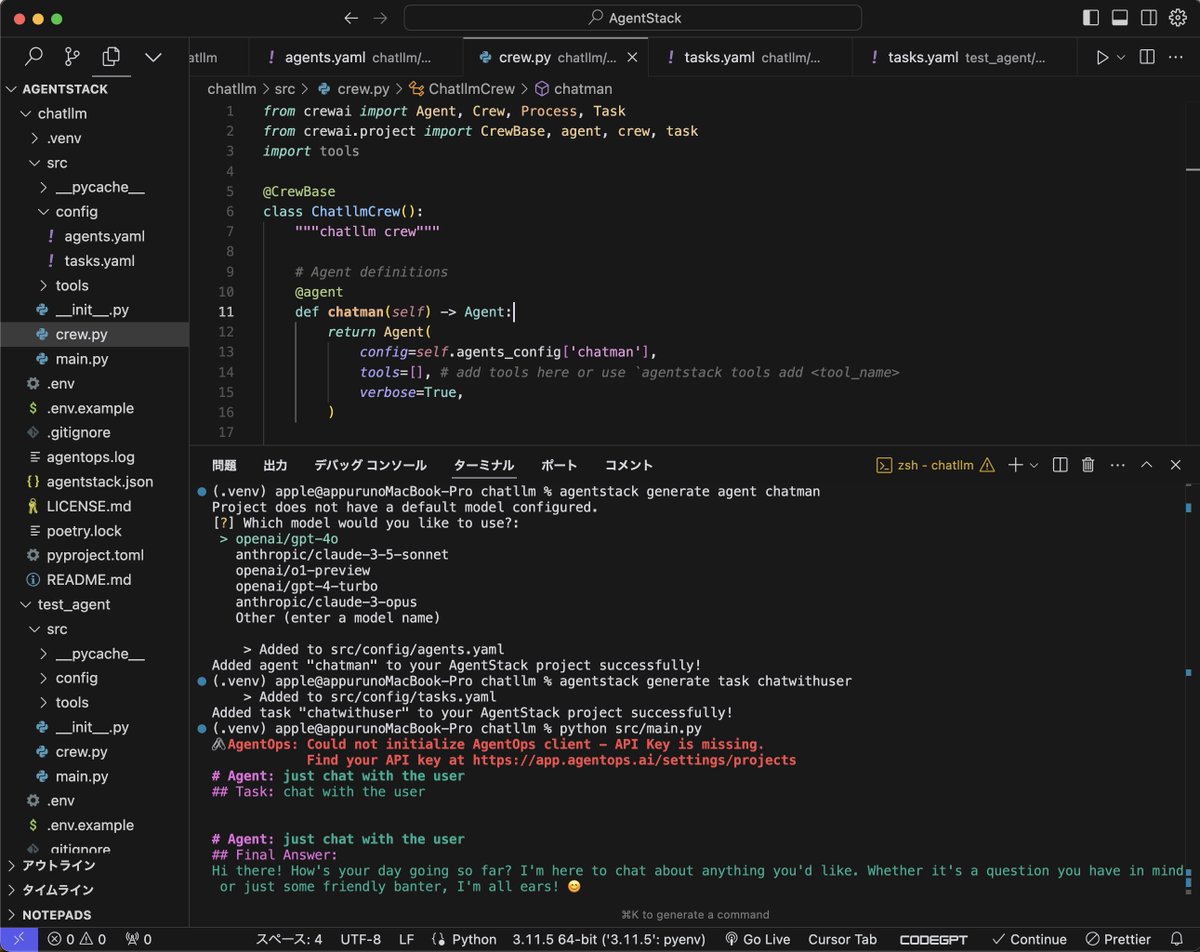The height and width of the screenshot is (952, 1200).
Task: Open main.py under chatllm src
Action: 82,359
